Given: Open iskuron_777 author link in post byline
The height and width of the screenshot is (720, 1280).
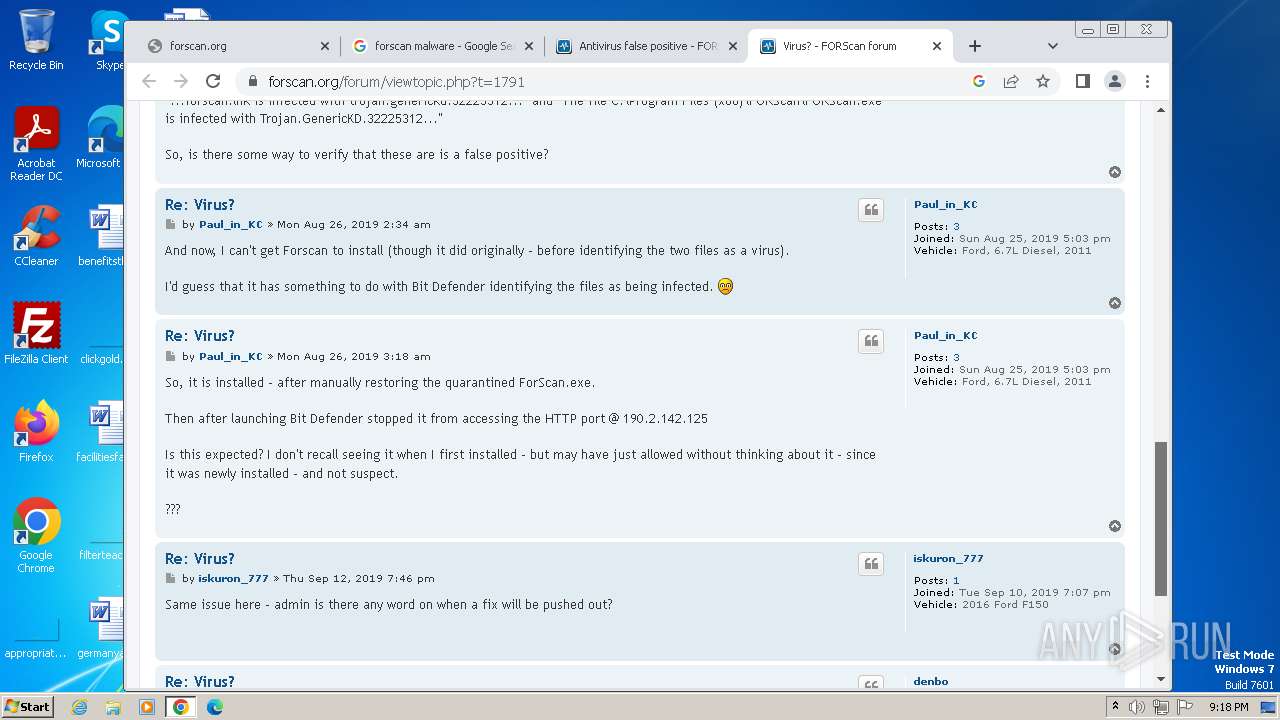Looking at the screenshot, I should point(234,579).
